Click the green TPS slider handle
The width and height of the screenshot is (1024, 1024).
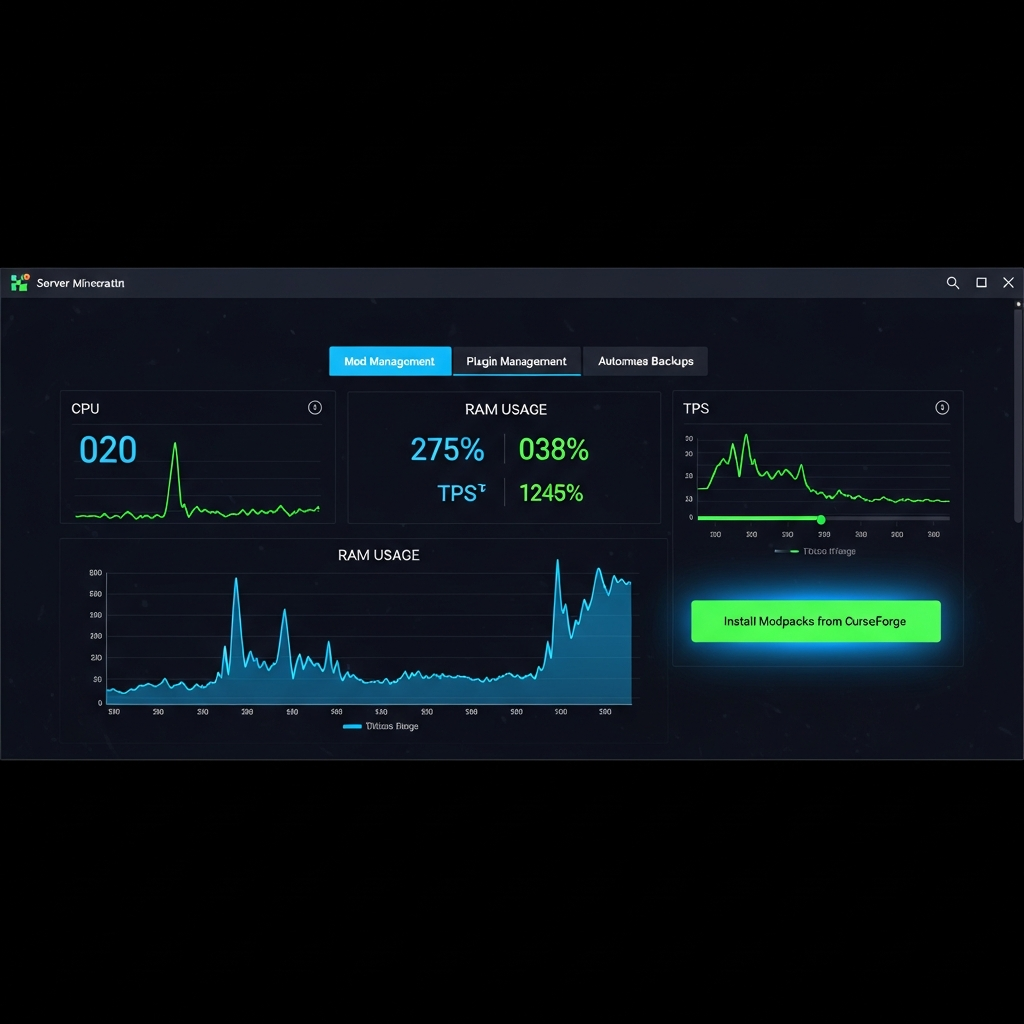(x=821, y=519)
